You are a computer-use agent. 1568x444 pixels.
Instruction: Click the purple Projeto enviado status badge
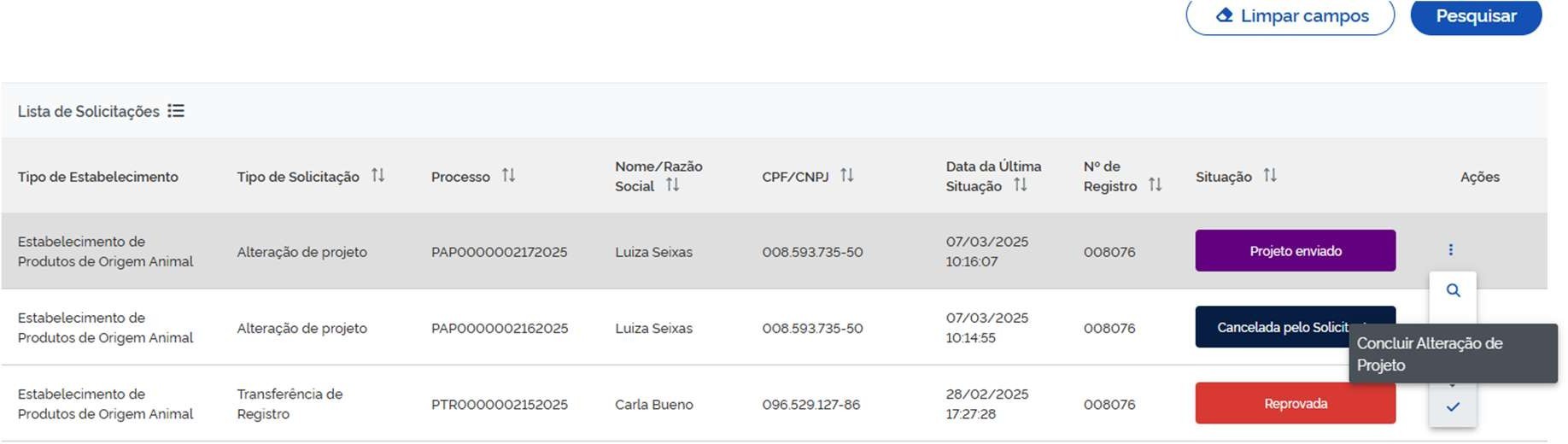[x=1295, y=251]
